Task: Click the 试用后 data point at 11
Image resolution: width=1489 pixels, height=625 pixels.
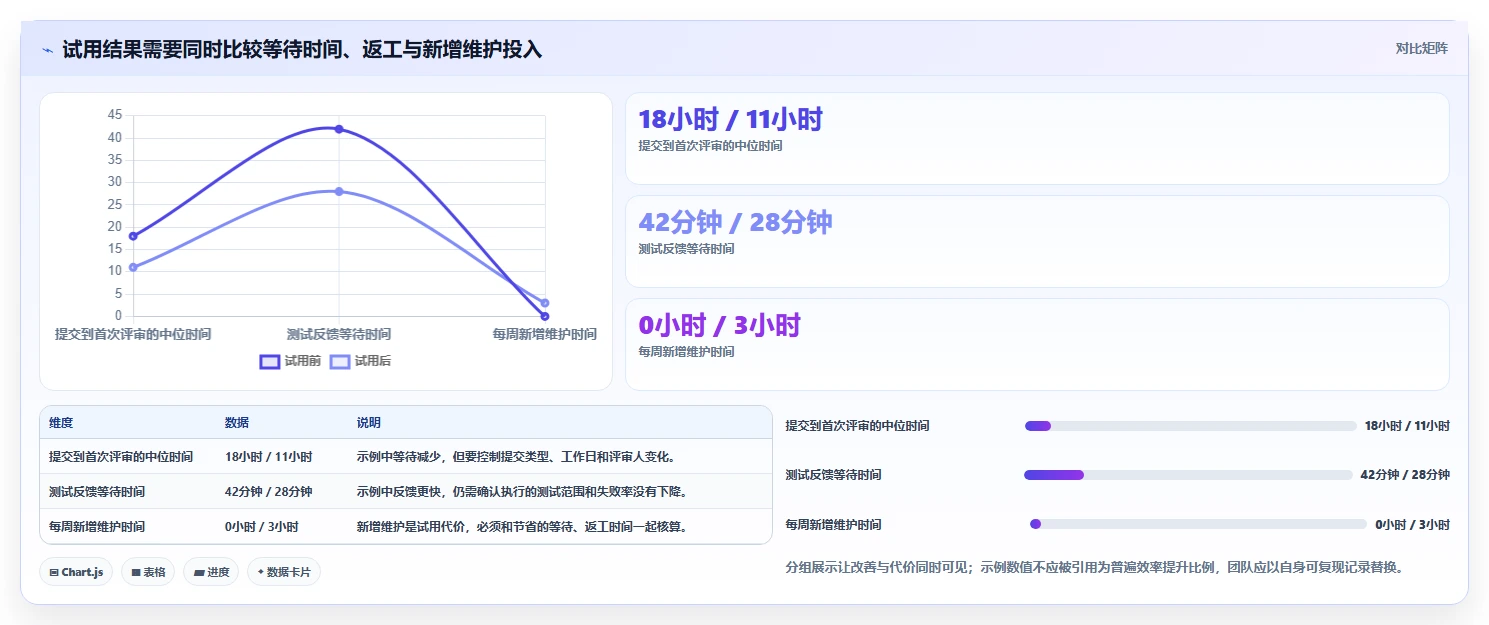Action: click(x=133, y=267)
